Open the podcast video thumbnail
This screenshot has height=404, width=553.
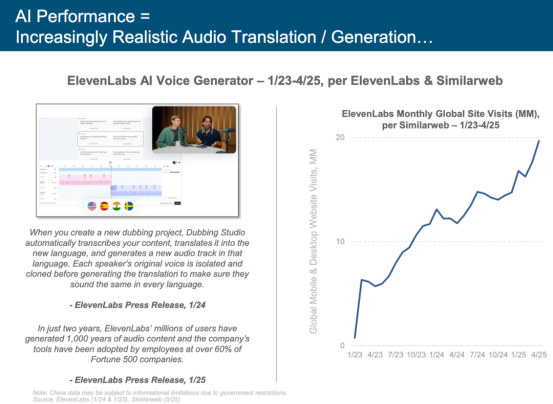tap(194, 129)
